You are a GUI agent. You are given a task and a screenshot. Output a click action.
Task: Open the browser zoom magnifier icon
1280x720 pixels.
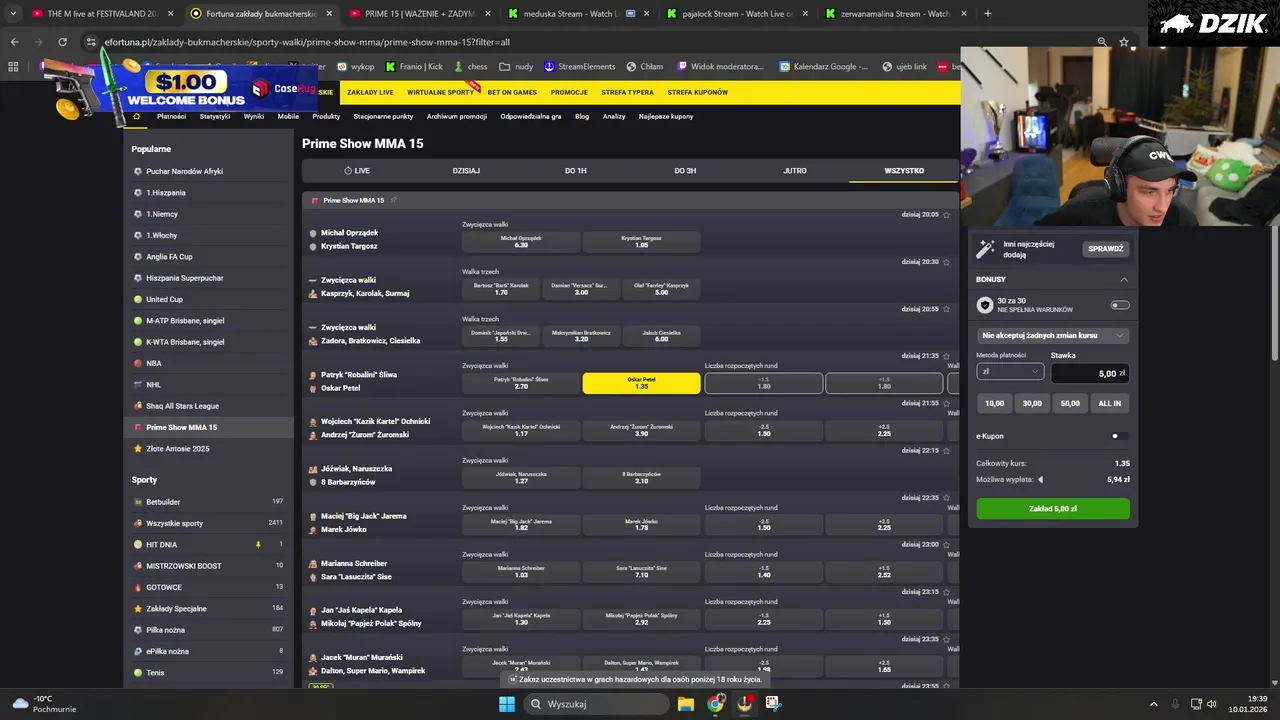point(1102,42)
